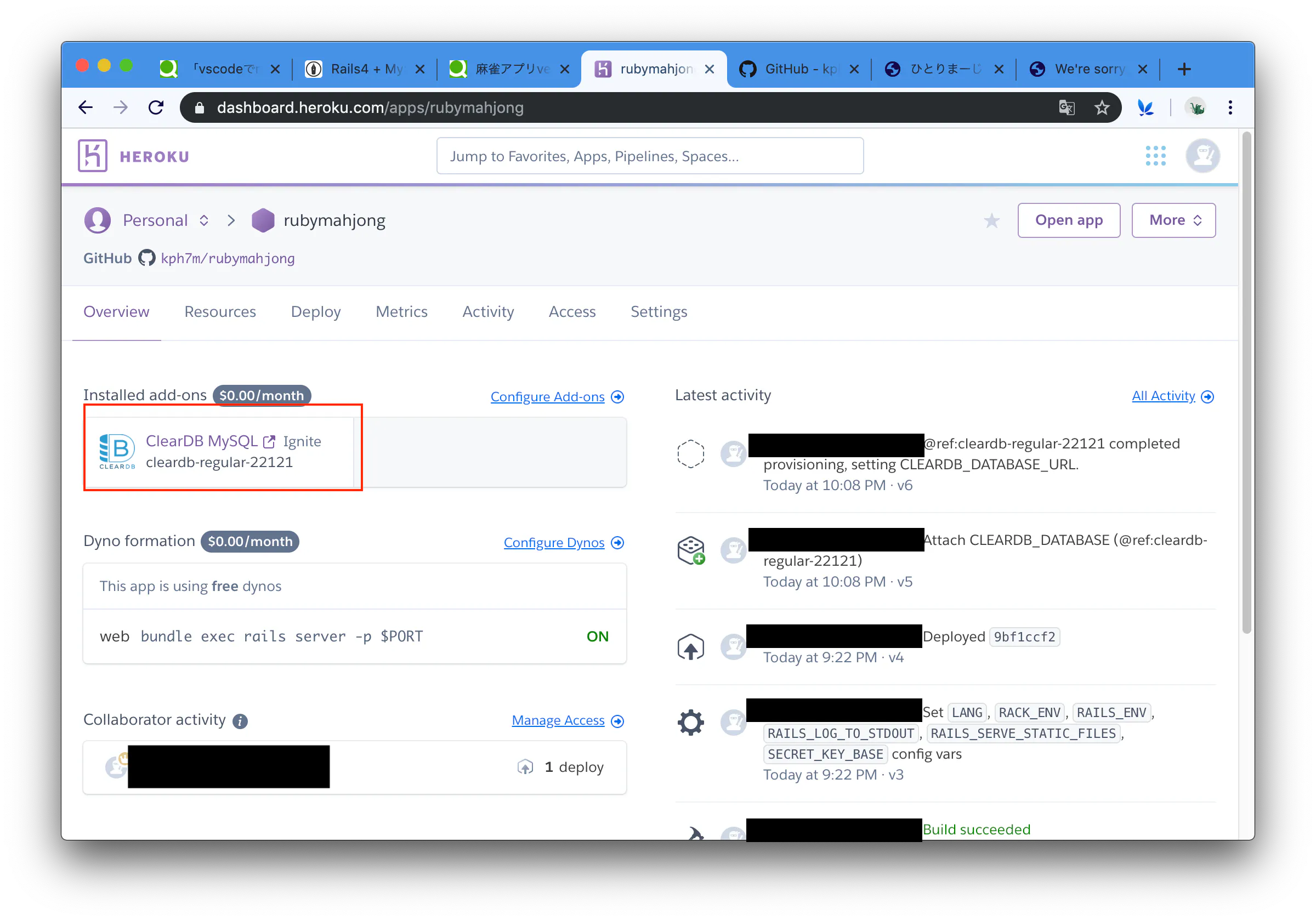
Task: Click the account avatar in Heroku header
Action: coord(1202,156)
